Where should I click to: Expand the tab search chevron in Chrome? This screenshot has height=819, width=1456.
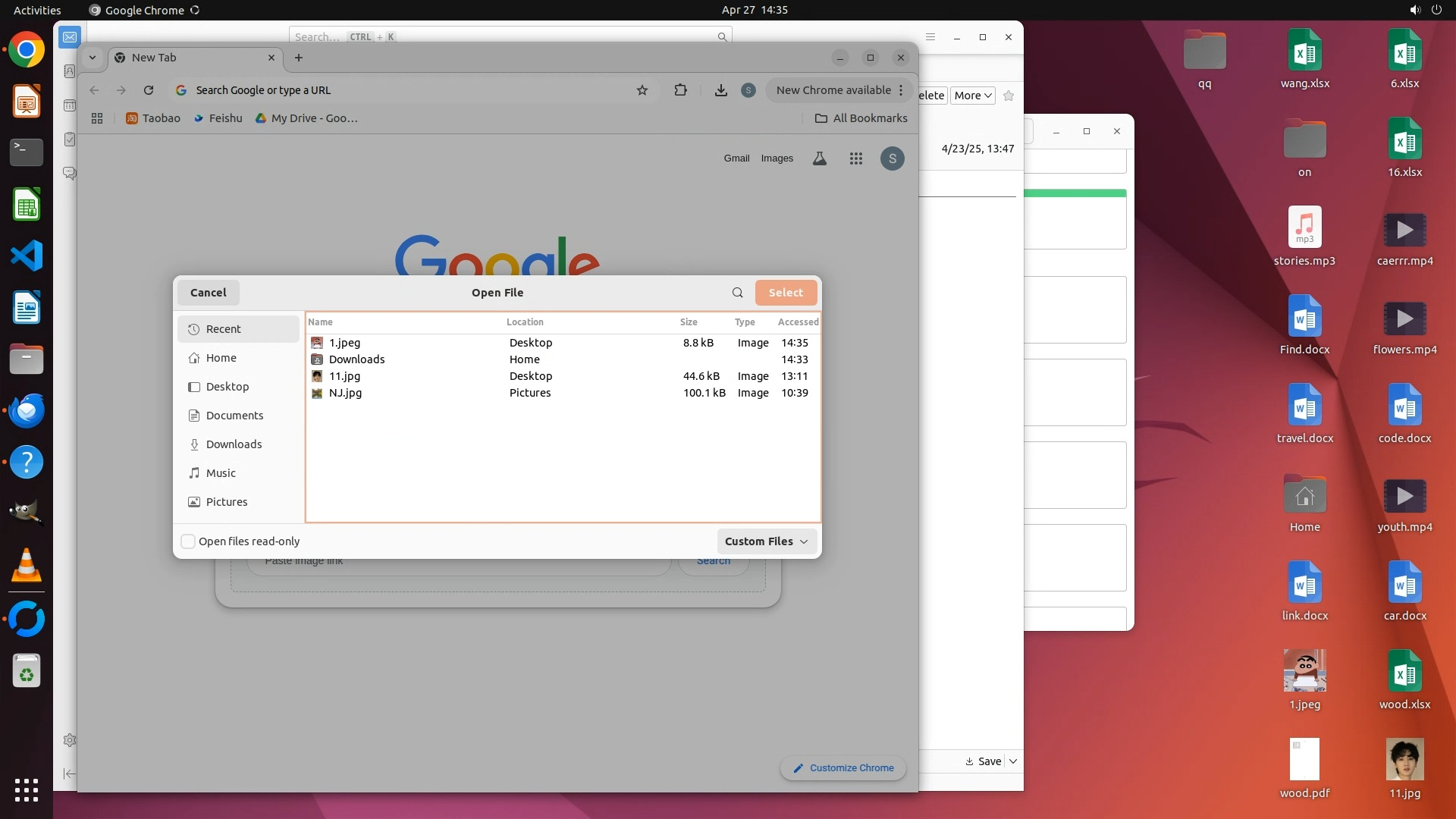[x=92, y=58]
